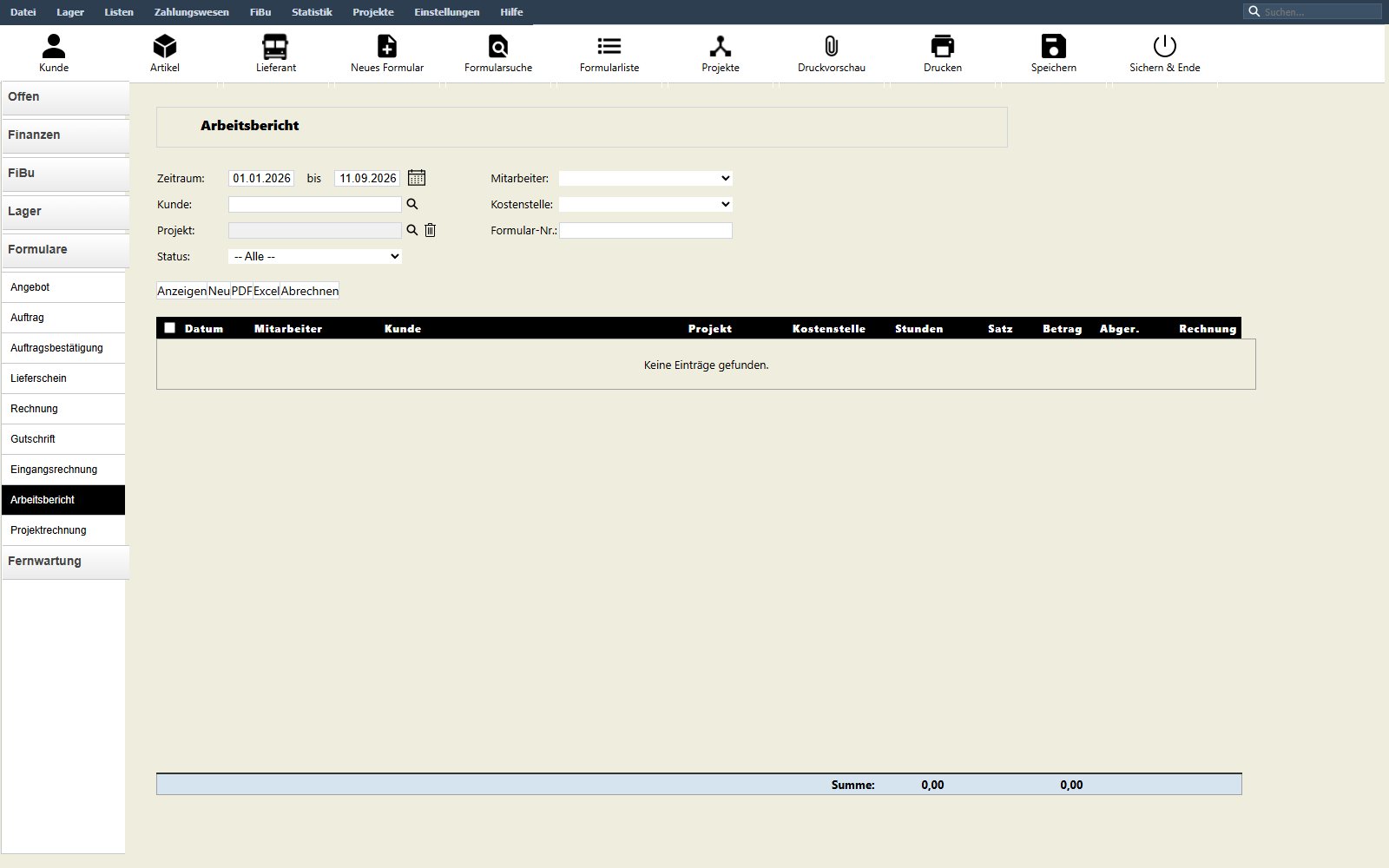1389x868 pixels.
Task: Open the Kostenstelle dropdown
Action: [646, 204]
